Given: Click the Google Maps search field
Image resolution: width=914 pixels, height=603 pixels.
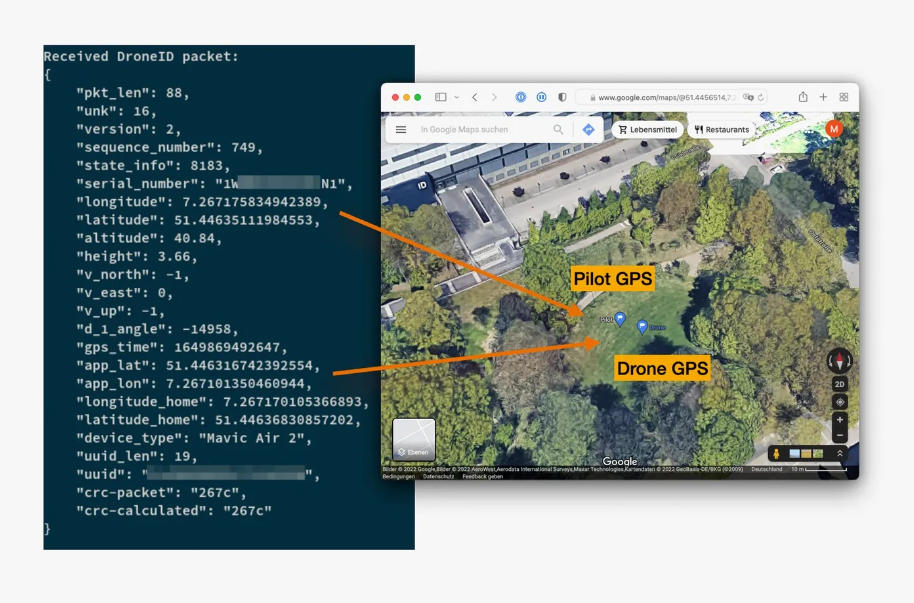Looking at the screenshot, I should point(480,130).
